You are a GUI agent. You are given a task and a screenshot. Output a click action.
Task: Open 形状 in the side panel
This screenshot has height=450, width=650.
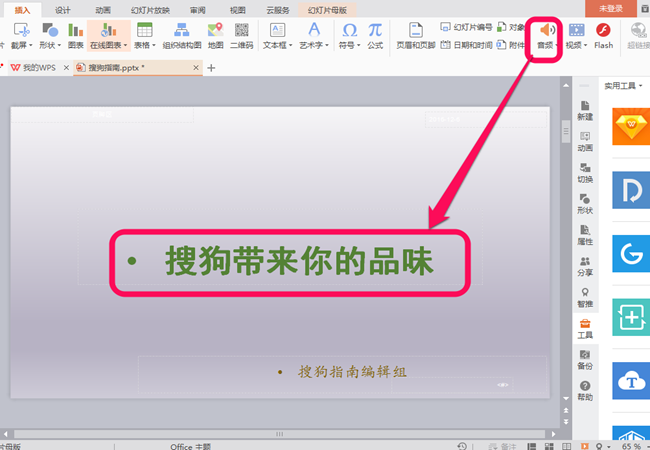(x=585, y=204)
